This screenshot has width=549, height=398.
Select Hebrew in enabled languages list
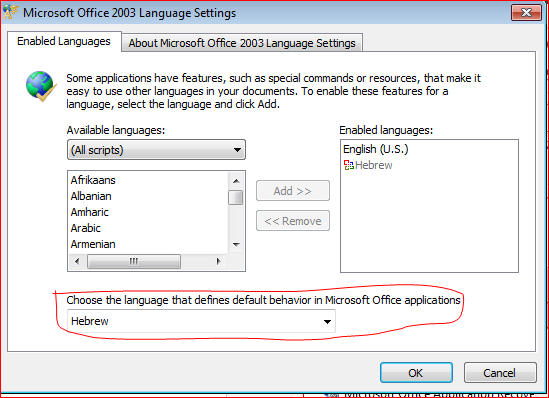(x=374, y=165)
